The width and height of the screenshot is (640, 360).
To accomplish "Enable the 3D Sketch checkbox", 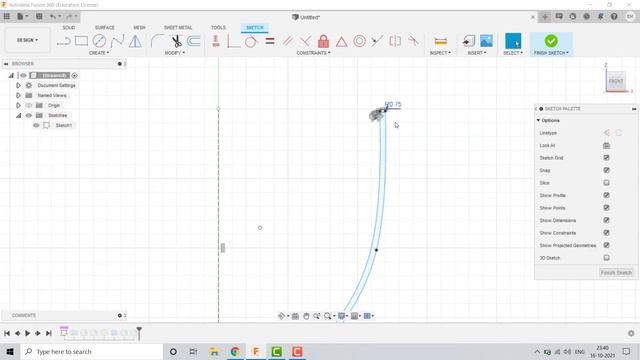I will [x=607, y=258].
